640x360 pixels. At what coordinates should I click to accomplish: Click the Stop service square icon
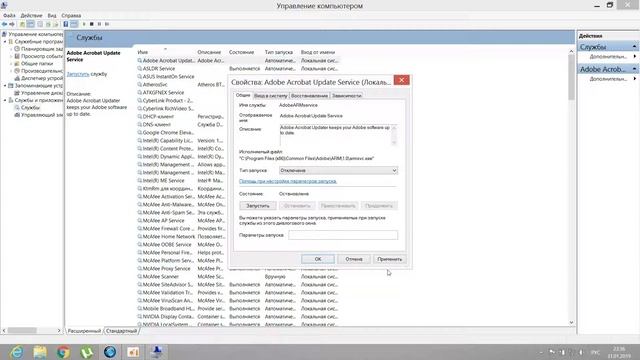tap(92, 24)
